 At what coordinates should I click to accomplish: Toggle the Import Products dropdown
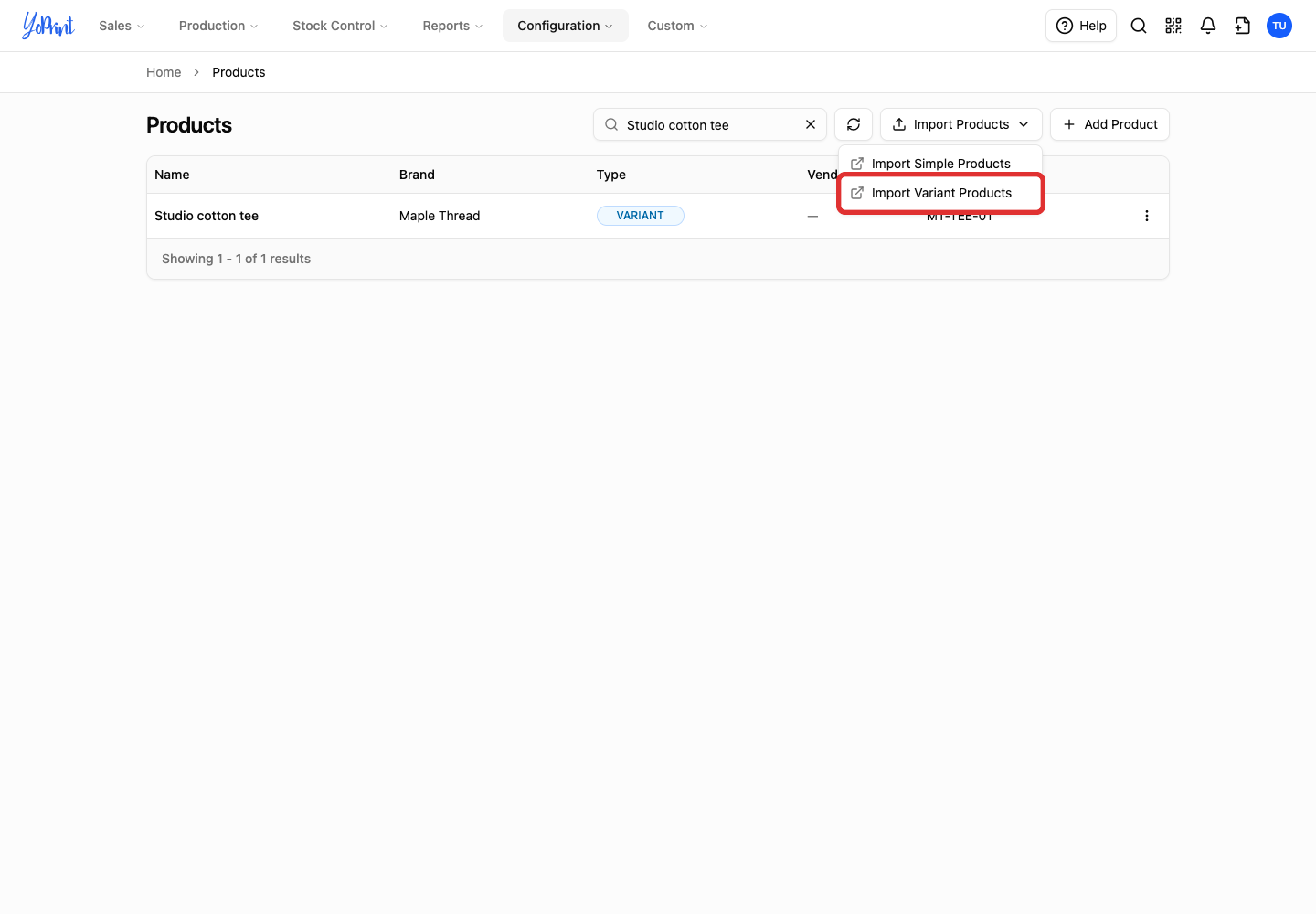pyautogui.click(x=961, y=124)
